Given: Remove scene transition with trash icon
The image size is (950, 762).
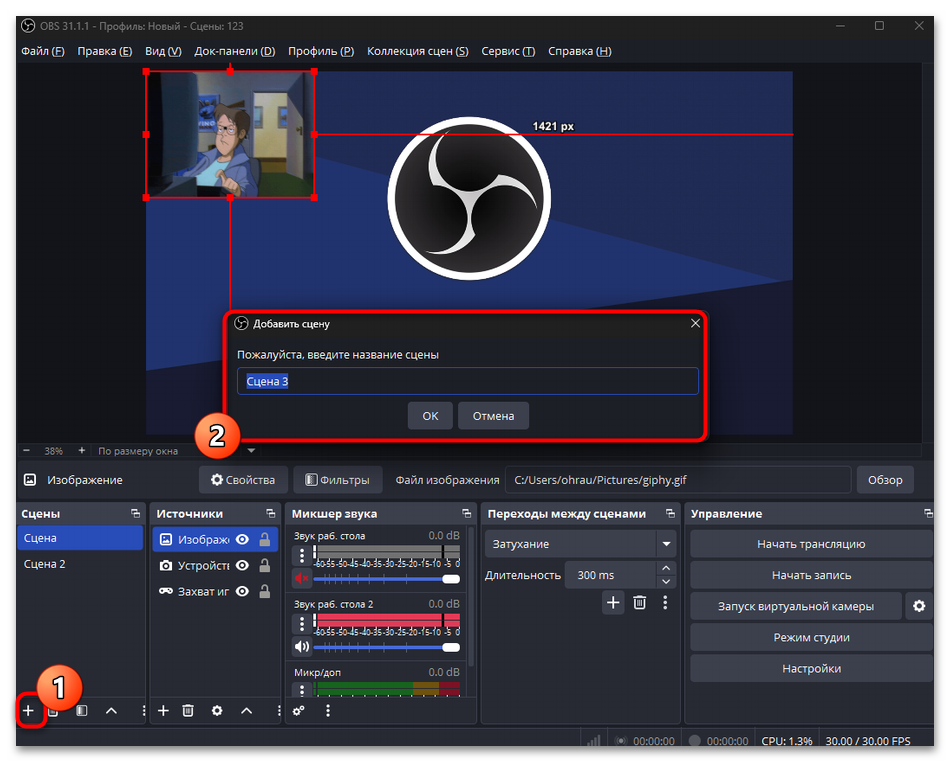Looking at the screenshot, I should tap(640, 603).
